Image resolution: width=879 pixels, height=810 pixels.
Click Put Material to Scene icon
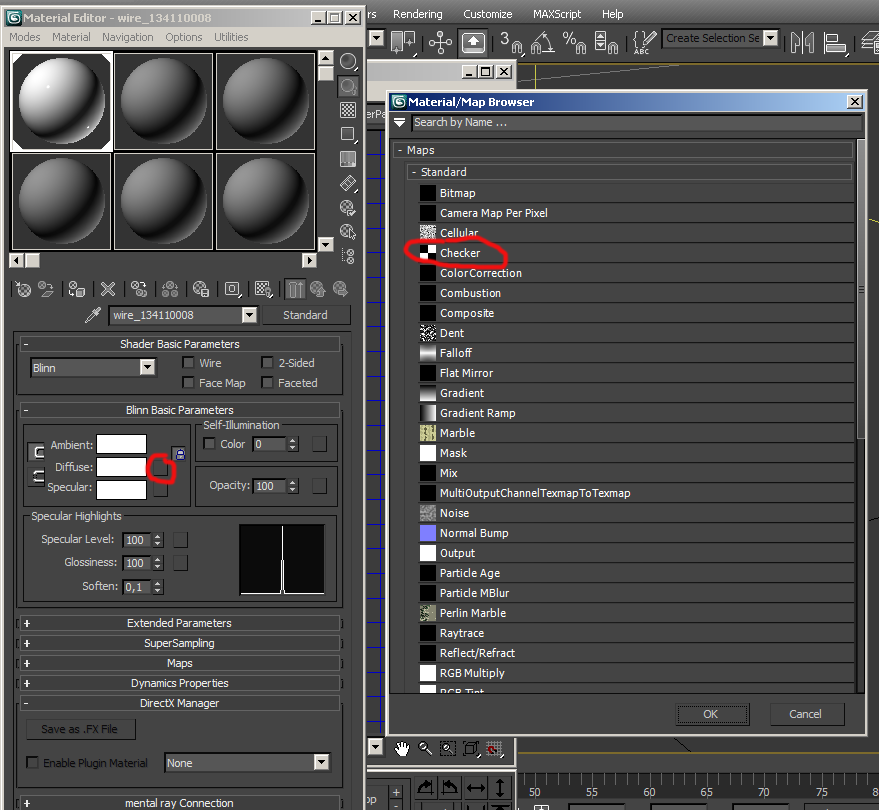pyautogui.click(x=46, y=289)
